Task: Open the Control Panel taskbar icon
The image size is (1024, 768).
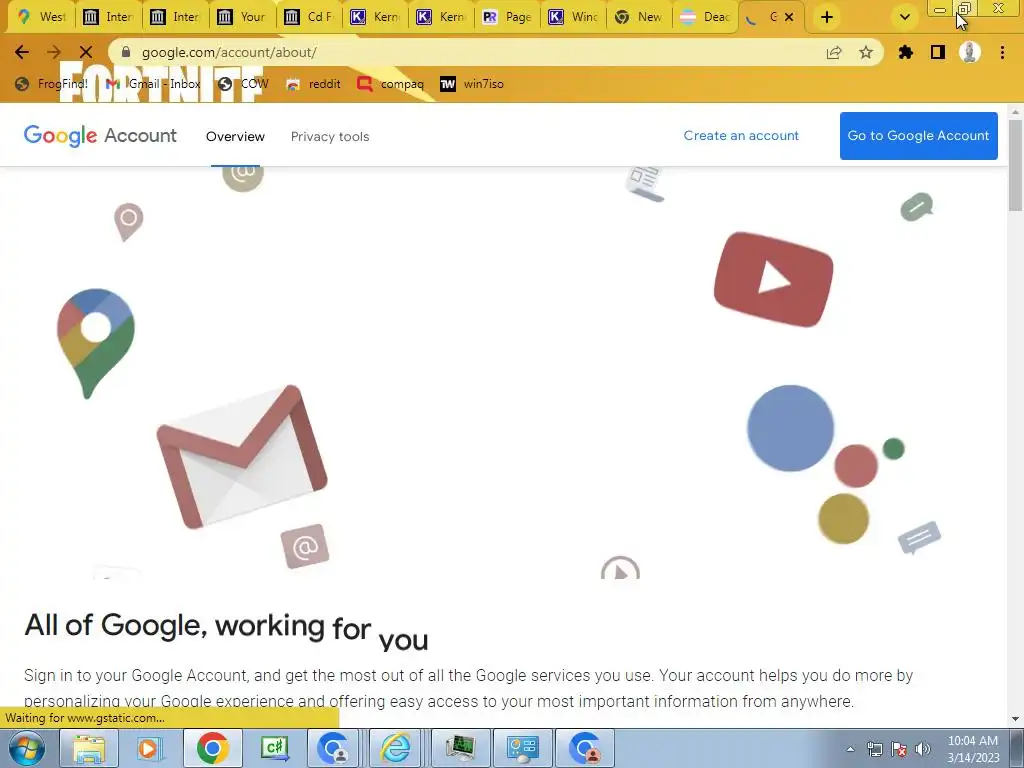Action: coord(522,748)
